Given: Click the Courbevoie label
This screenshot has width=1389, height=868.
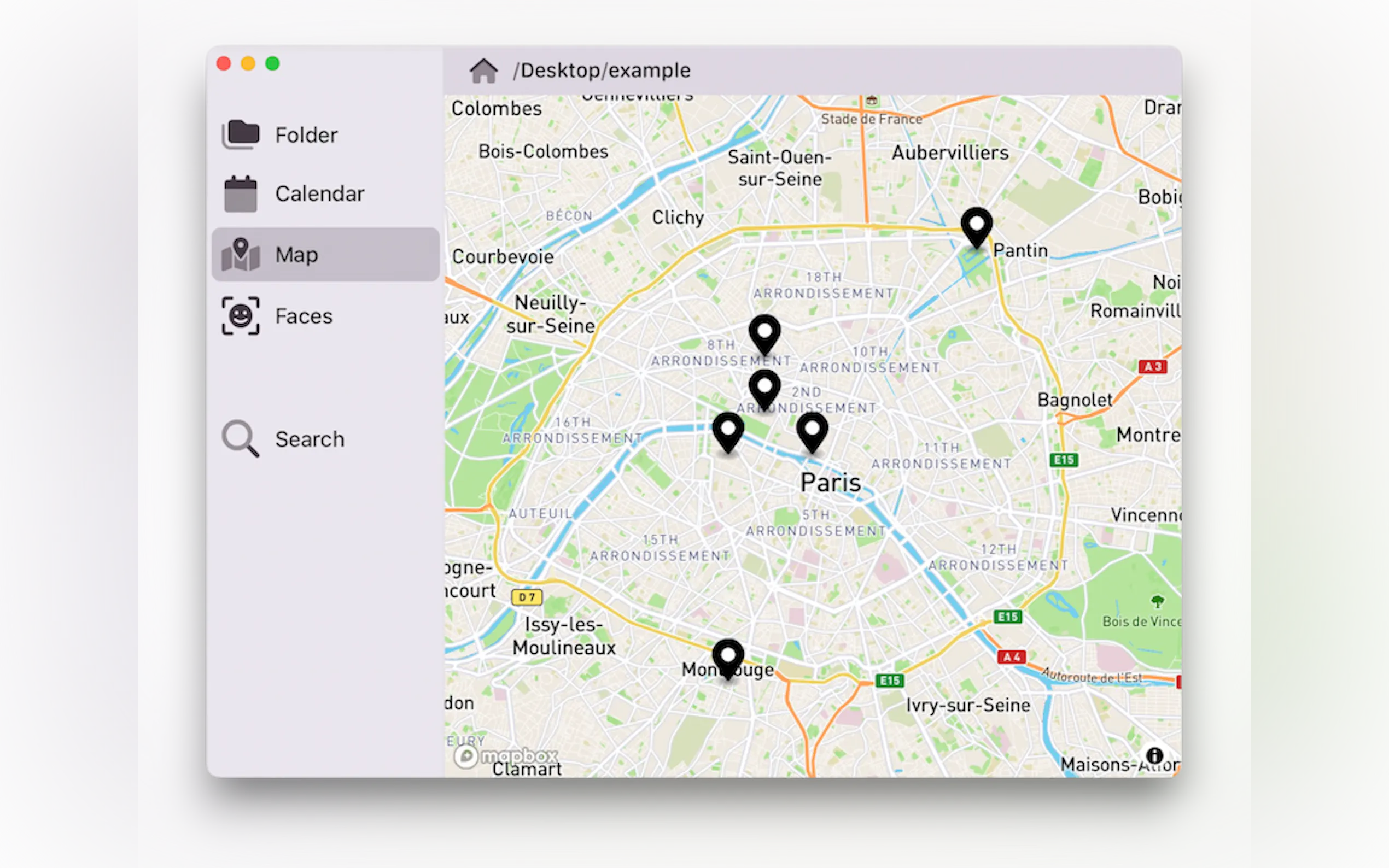Looking at the screenshot, I should pos(503,256).
